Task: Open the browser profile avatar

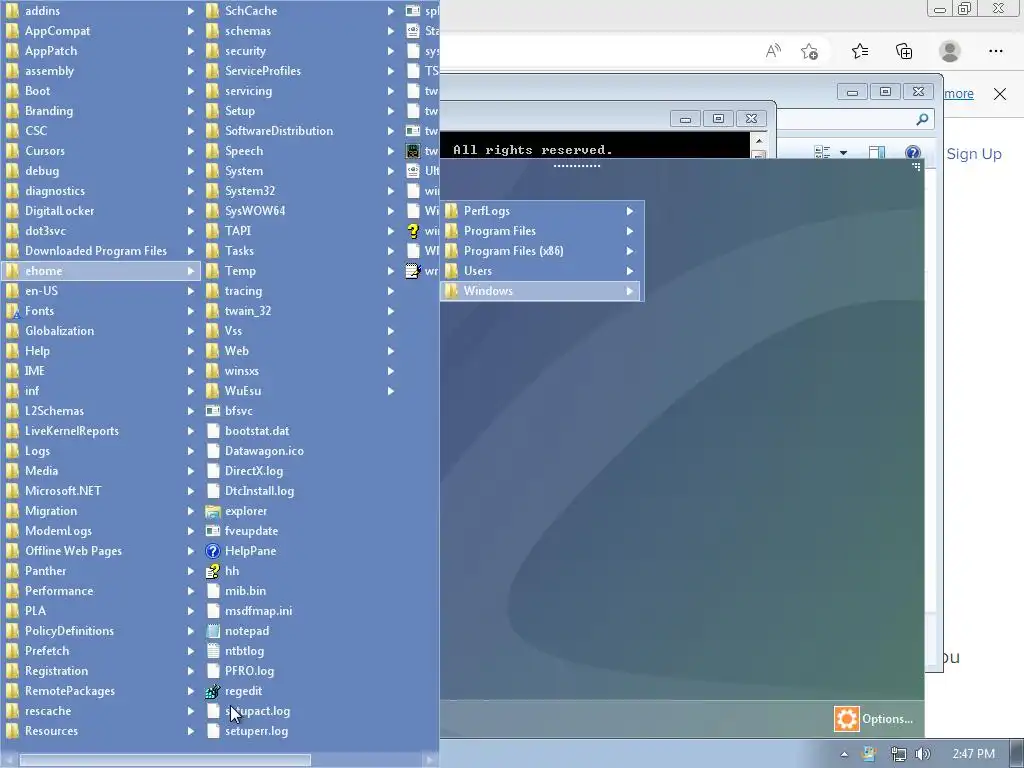Action: [x=950, y=51]
